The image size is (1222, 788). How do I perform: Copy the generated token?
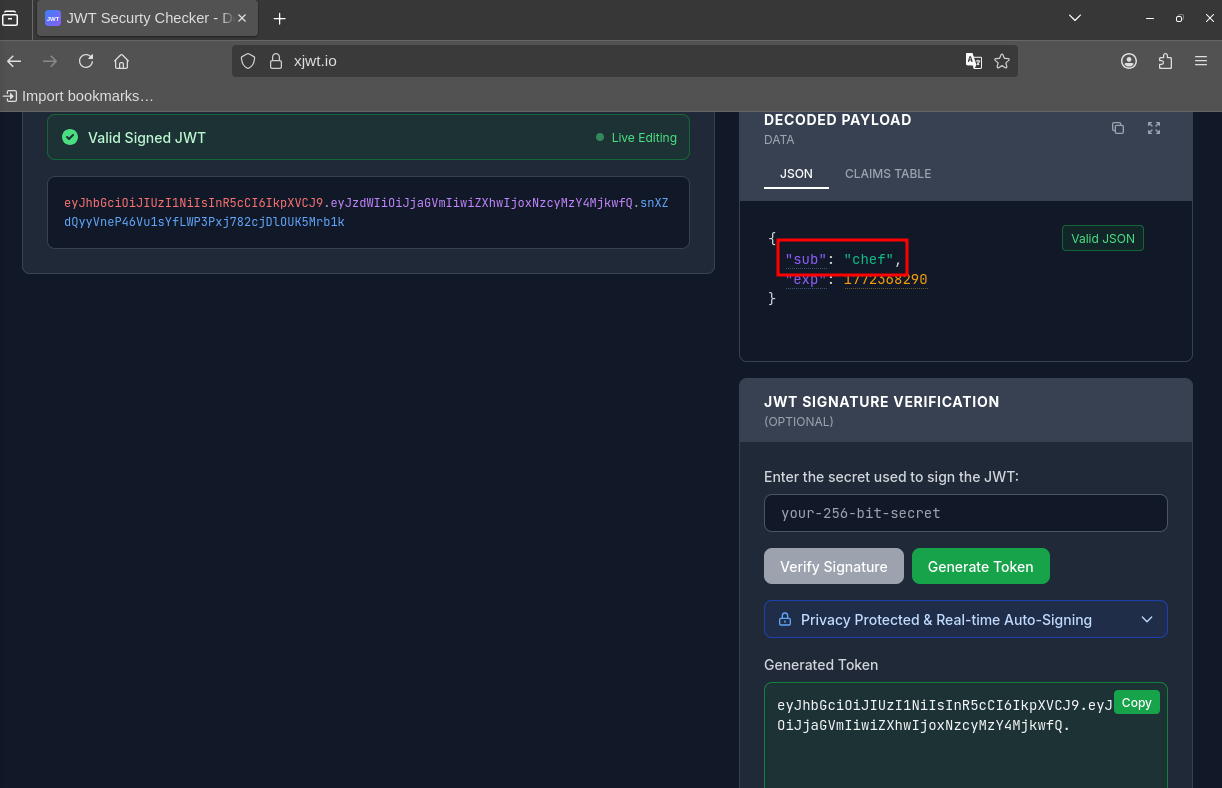[1136, 703]
